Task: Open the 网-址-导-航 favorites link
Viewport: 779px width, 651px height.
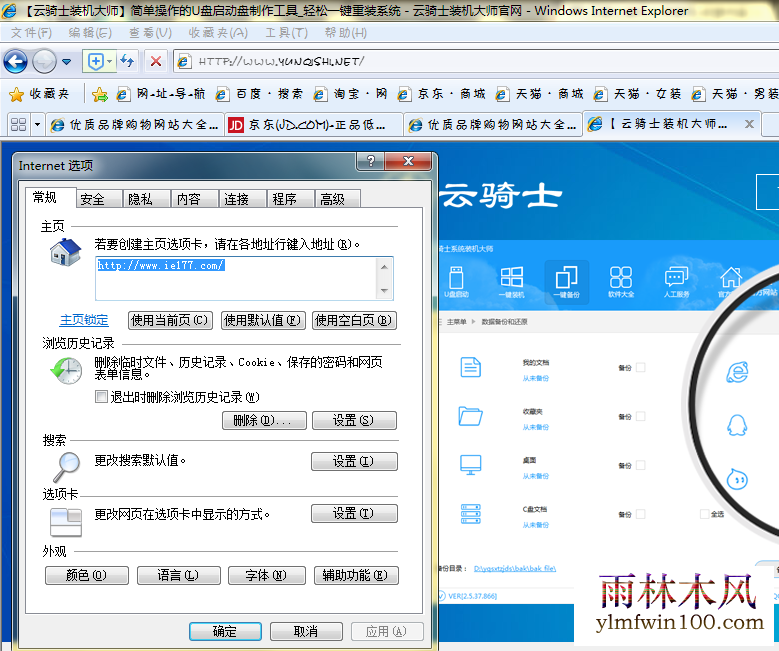Action: (161, 94)
